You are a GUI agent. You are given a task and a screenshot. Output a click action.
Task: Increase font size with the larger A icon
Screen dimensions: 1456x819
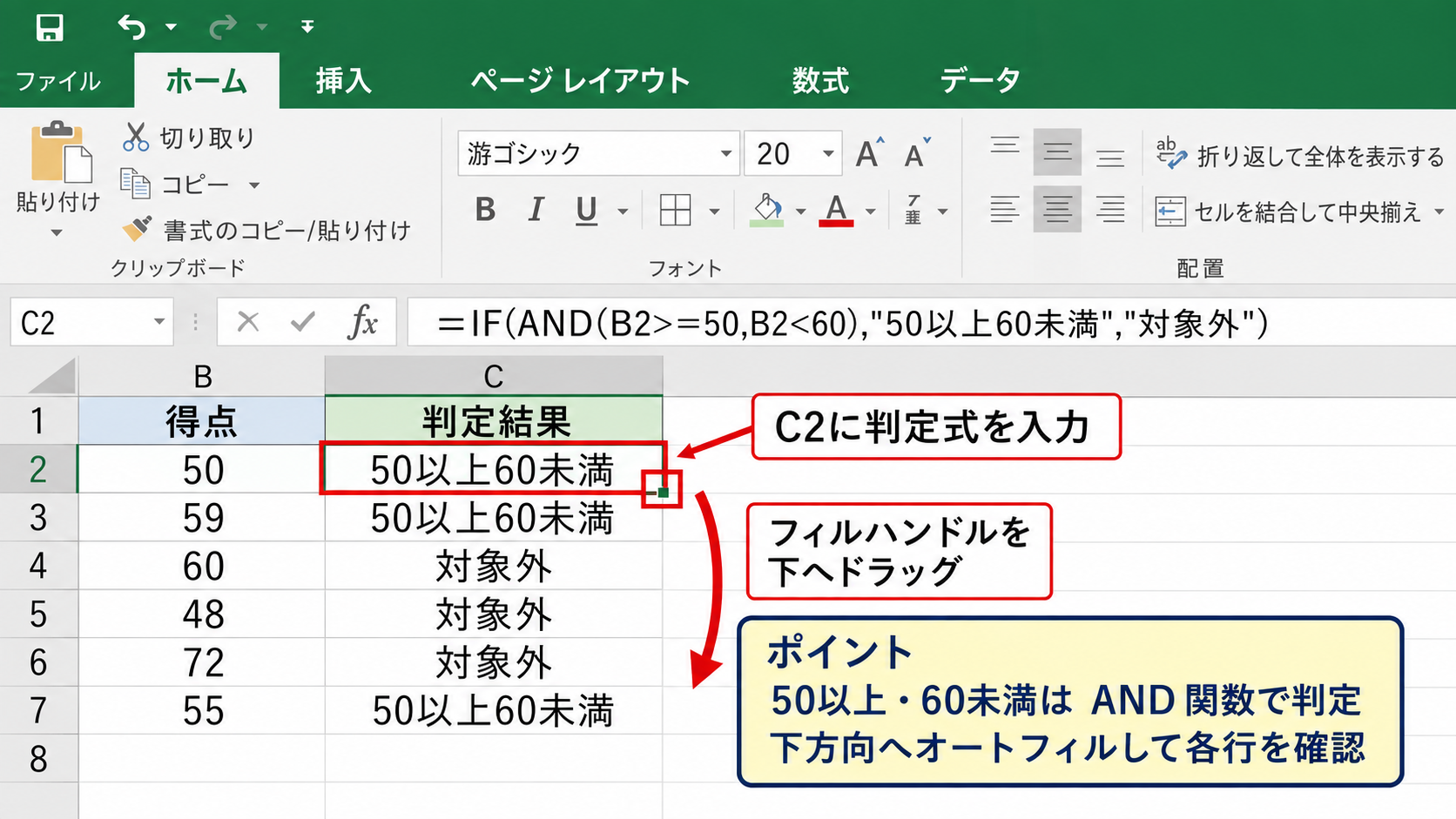point(870,154)
